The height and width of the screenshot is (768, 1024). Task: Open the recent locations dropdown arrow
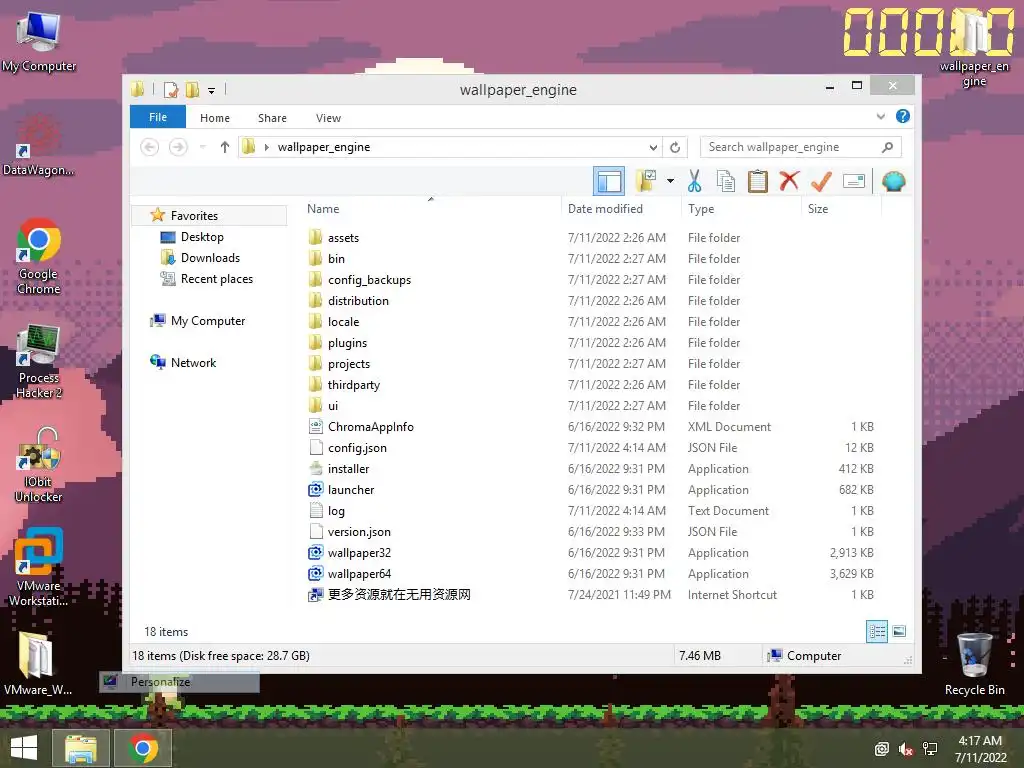pyautogui.click(x=202, y=147)
